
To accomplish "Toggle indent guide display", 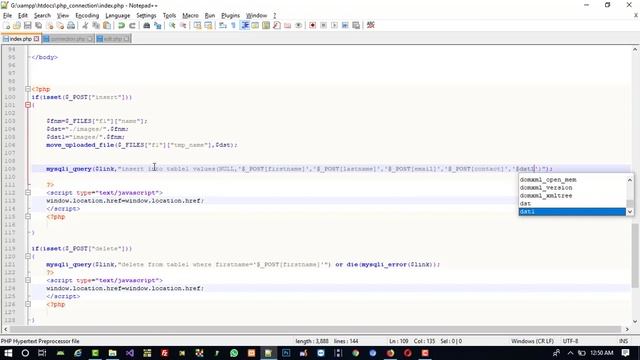I will (245, 25).
